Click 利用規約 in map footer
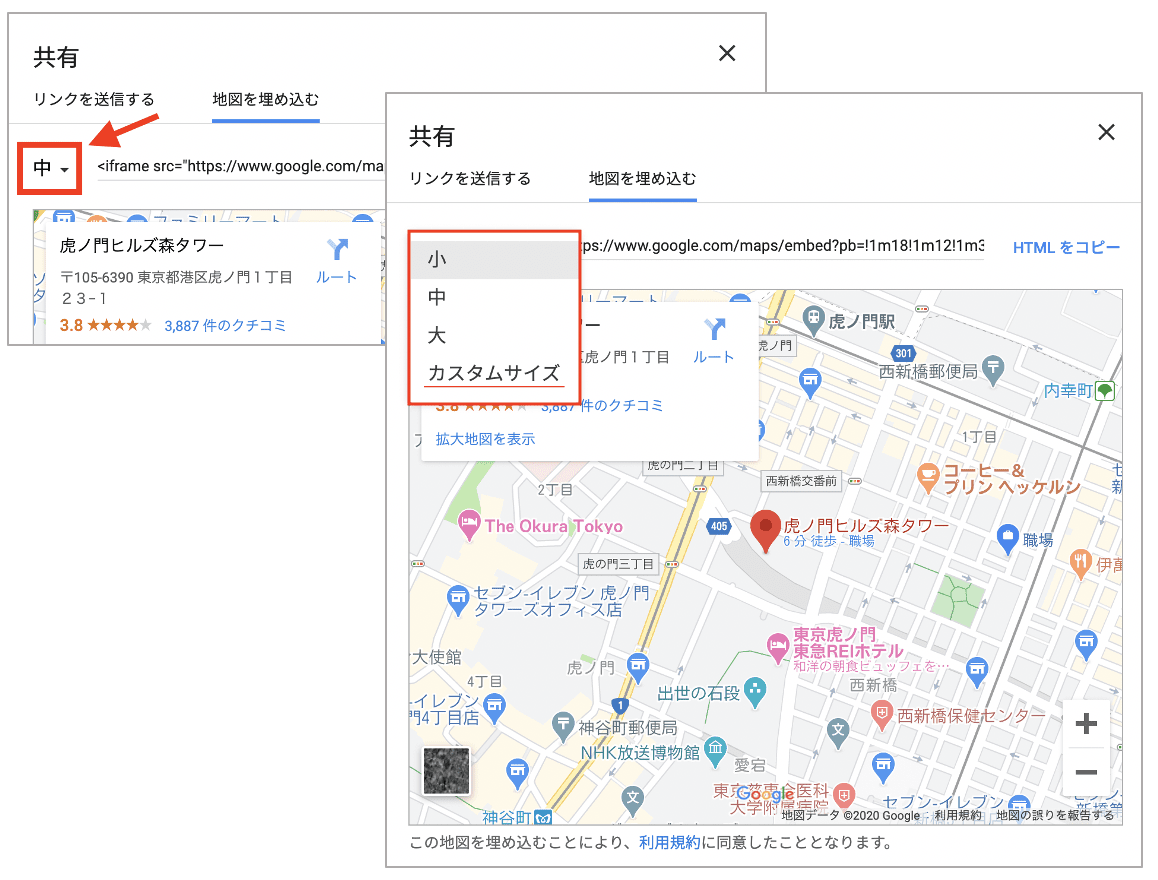The width and height of the screenshot is (1158, 880). click(958, 816)
